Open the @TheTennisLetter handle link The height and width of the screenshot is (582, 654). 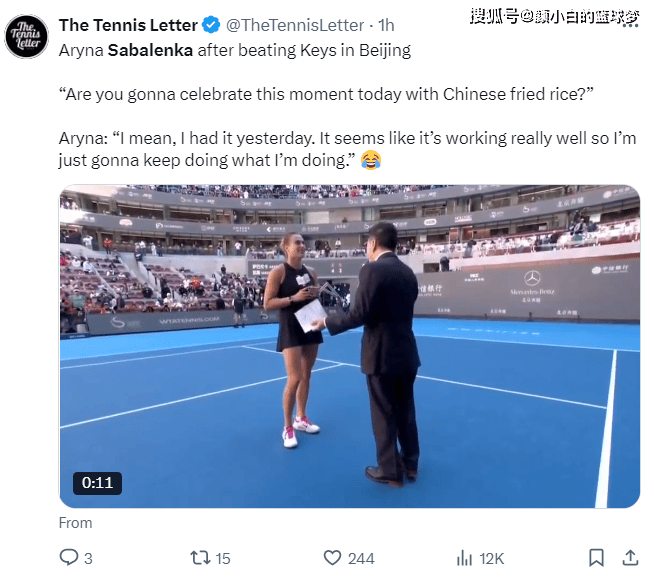pyautogui.click(x=295, y=25)
